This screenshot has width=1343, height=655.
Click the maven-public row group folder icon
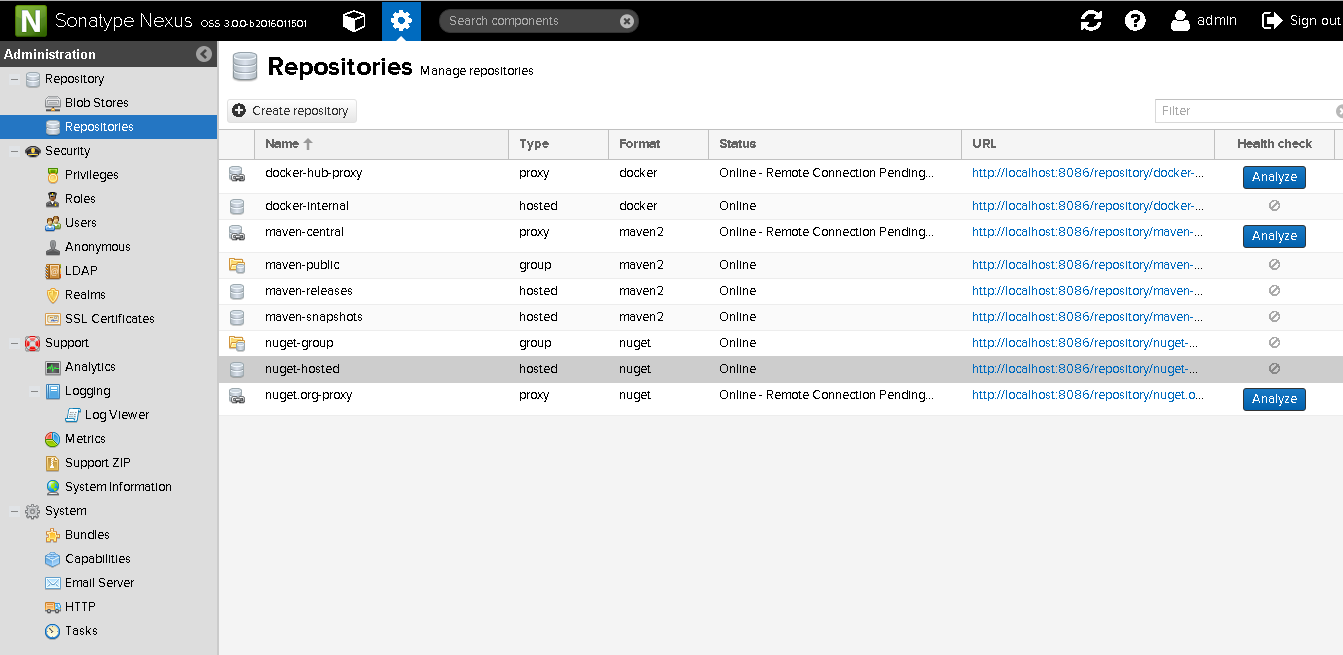click(237, 265)
